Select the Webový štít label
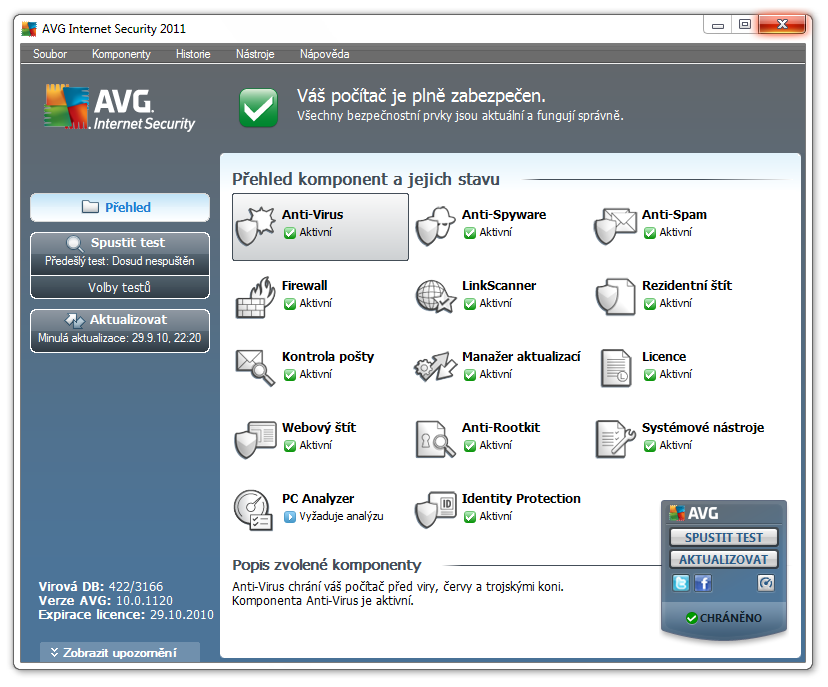 point(319,427)
